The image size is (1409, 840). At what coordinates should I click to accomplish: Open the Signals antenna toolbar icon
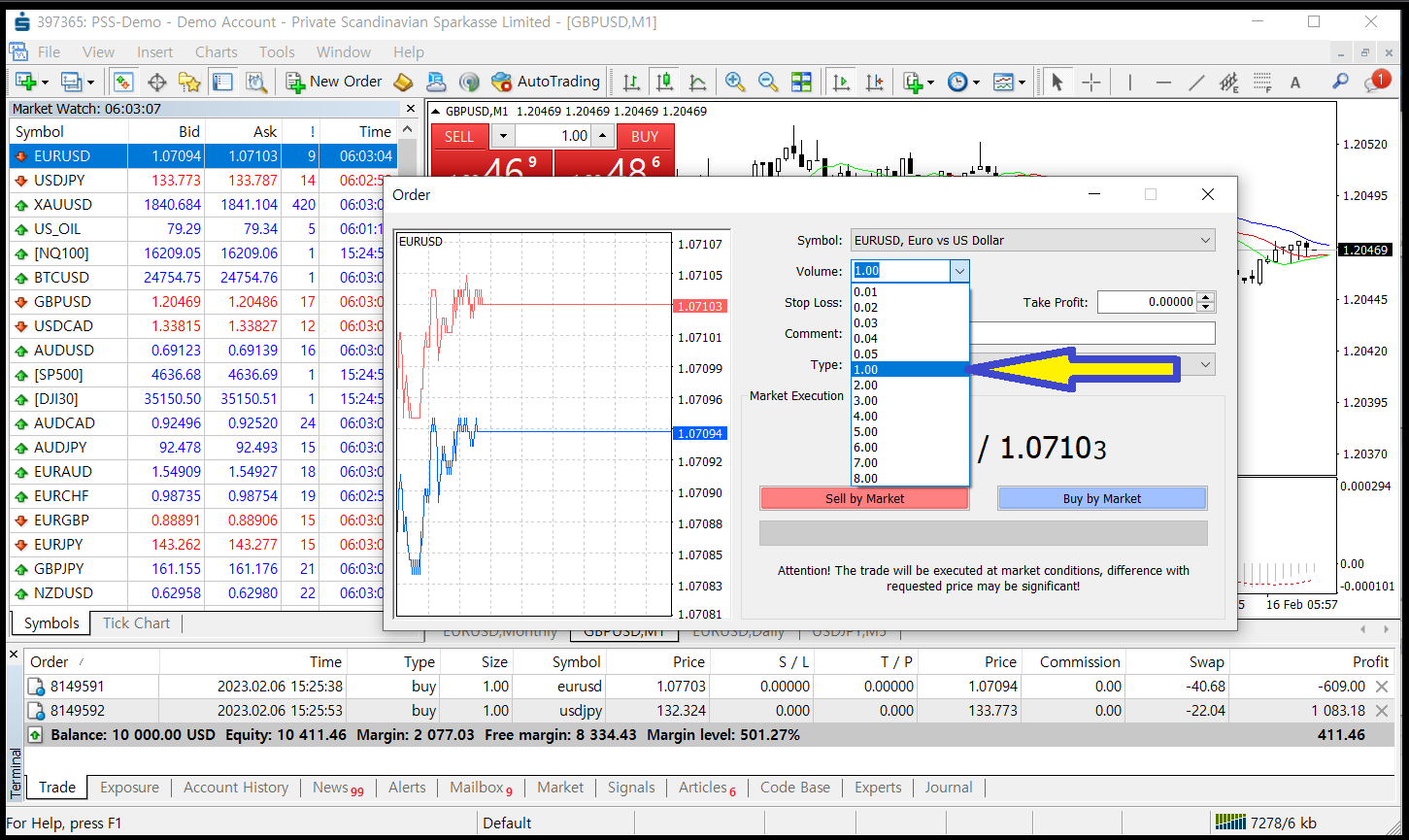(x=469, y=83)
